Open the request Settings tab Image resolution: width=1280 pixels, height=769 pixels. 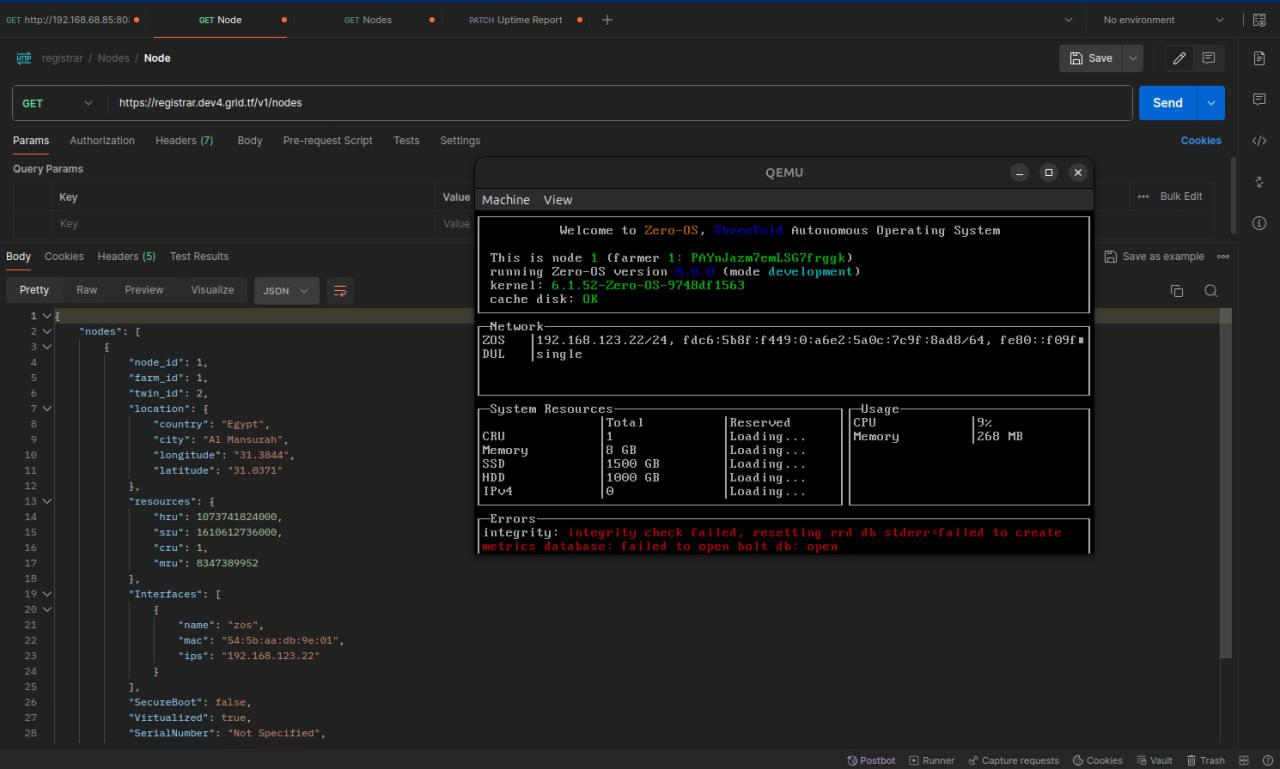[460, 141]
